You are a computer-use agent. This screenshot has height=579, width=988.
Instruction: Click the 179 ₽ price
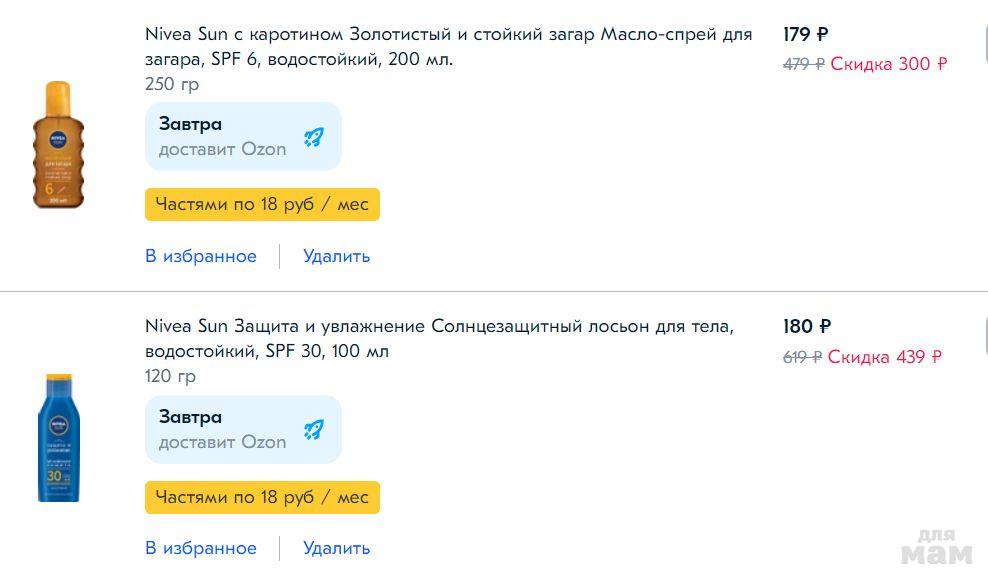click(805, 35)
